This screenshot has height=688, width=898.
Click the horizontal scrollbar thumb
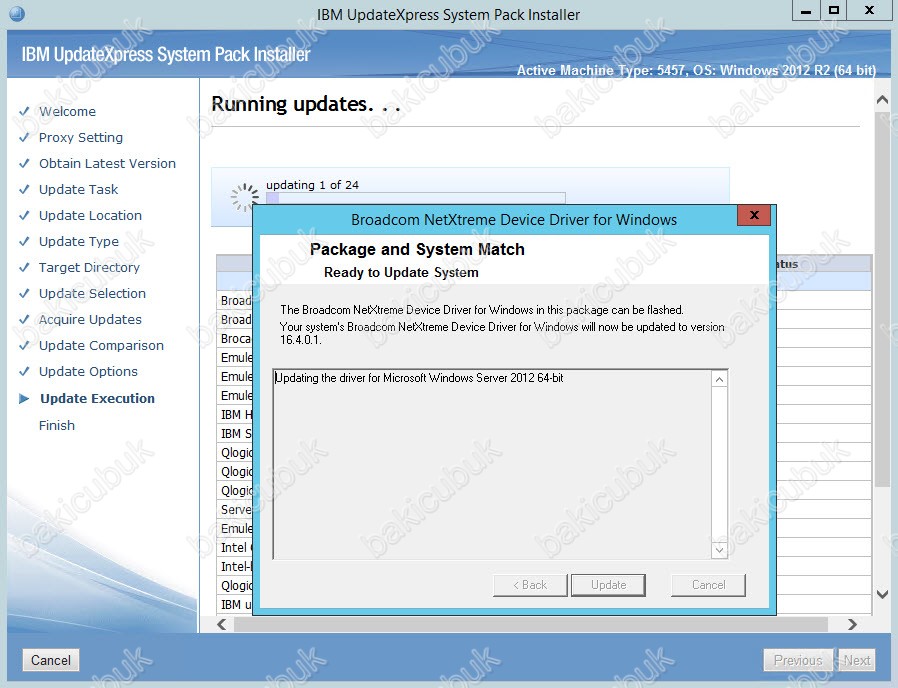click(x=530, y=624)
